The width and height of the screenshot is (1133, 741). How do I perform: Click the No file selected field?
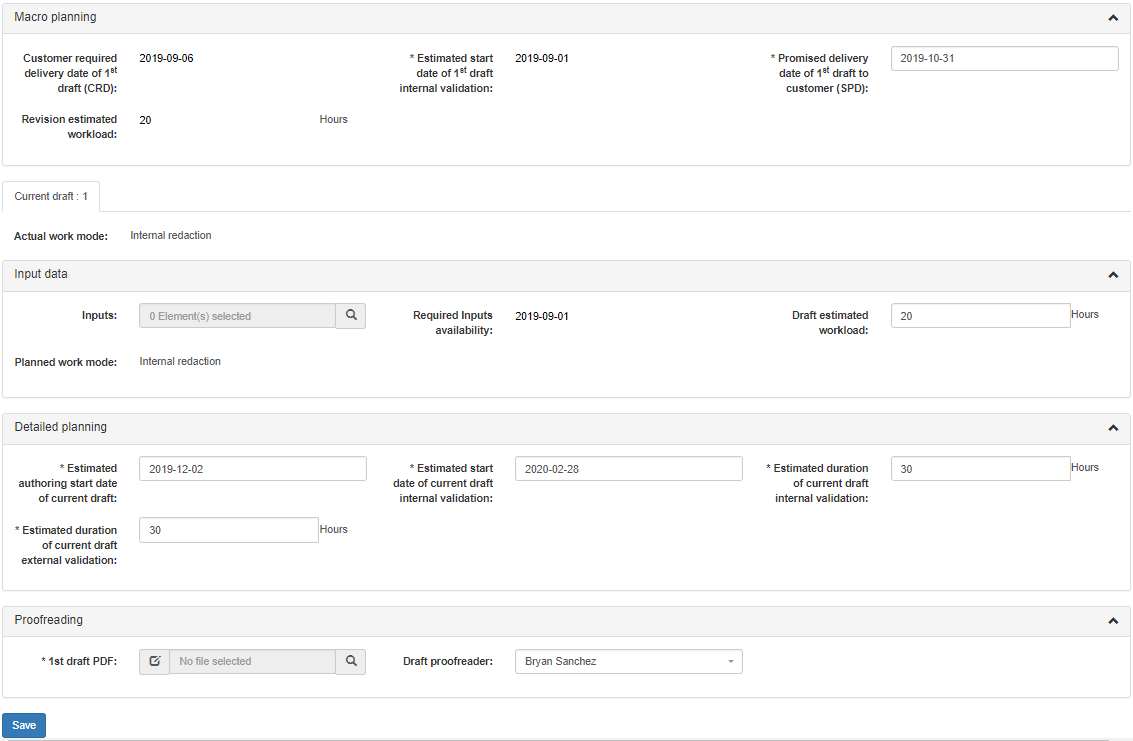[x=252, y=661]
